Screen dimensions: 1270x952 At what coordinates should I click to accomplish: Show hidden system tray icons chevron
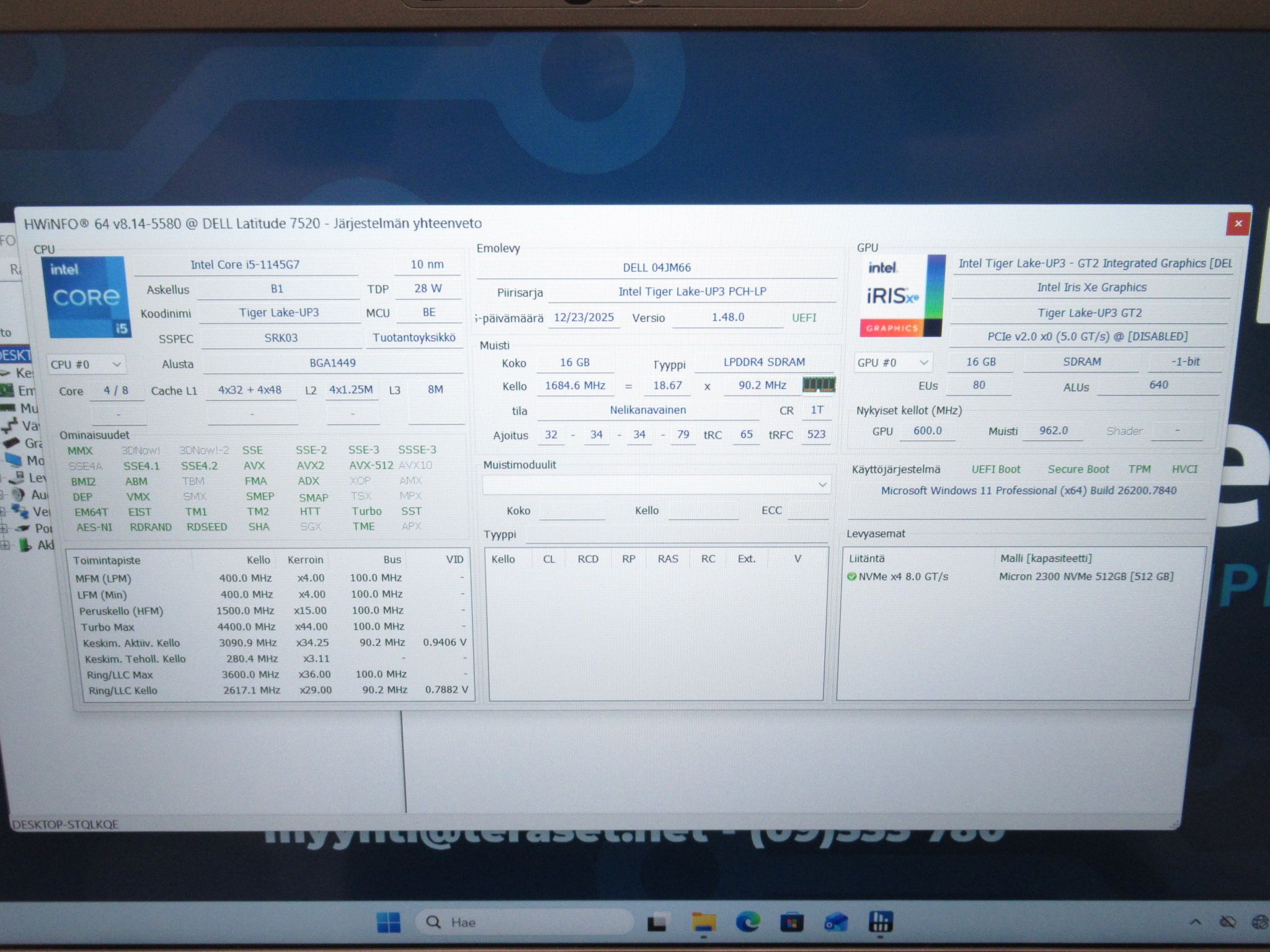[x=1195, y=922]
